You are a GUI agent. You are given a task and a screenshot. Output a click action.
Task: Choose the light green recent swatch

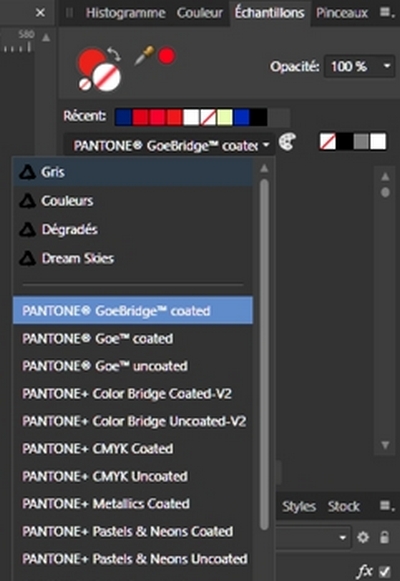coord(225,117)
